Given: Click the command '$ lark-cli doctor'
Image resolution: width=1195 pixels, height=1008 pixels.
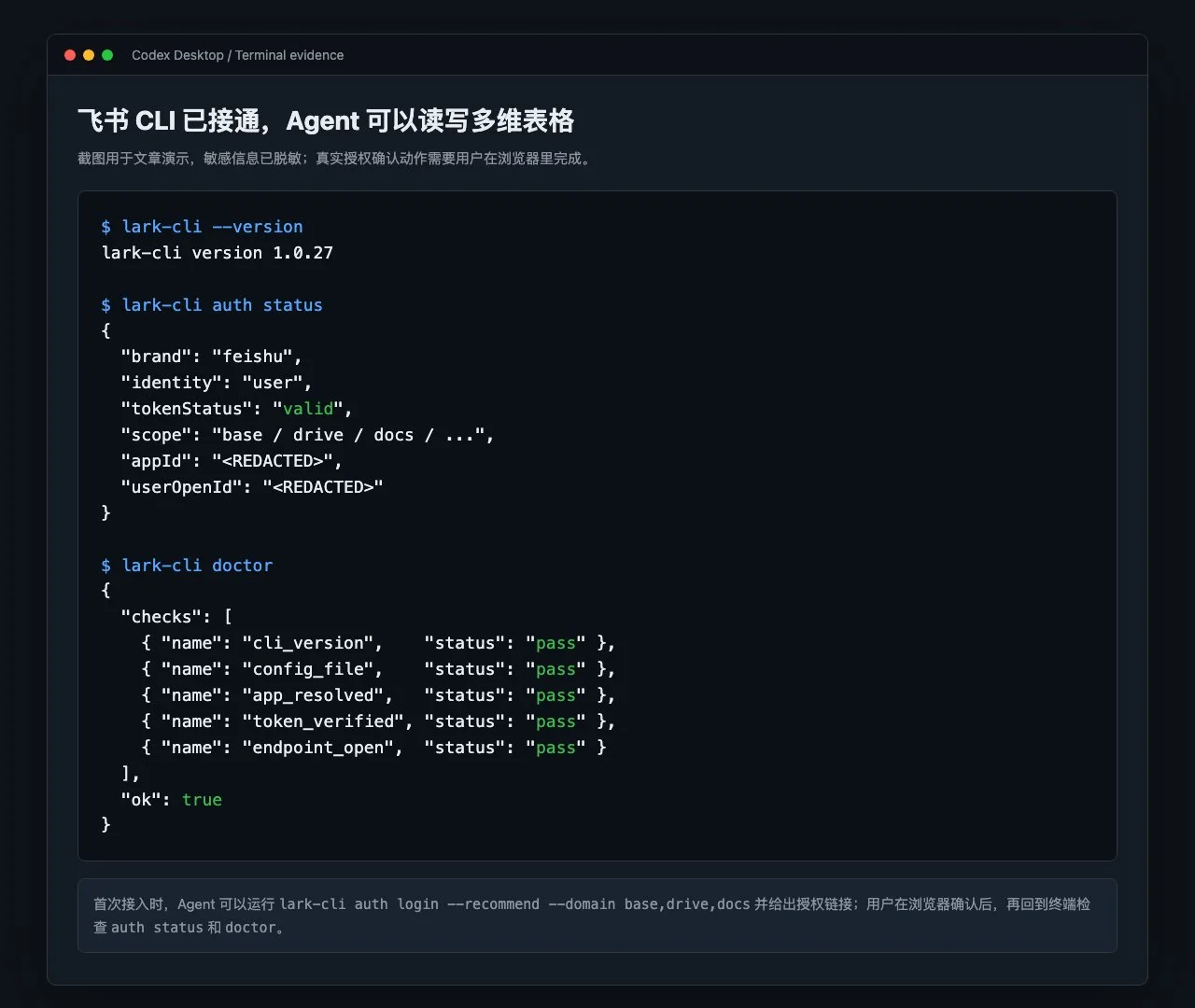Looking at the screenshot, I should point(187,566).
